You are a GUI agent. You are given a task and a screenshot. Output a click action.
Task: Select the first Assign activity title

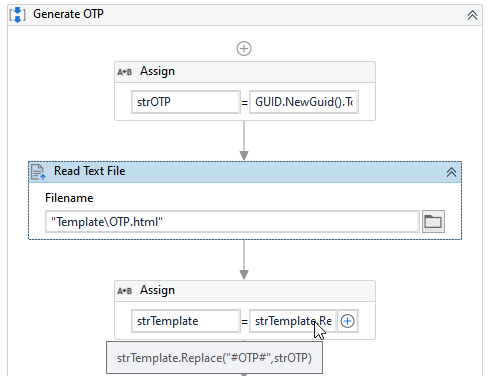(157, 71)
